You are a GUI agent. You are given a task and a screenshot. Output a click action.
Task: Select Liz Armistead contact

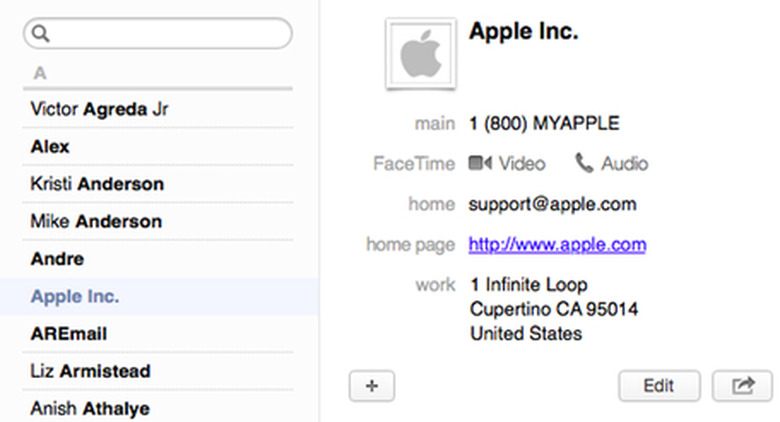(x=90, y=371)
